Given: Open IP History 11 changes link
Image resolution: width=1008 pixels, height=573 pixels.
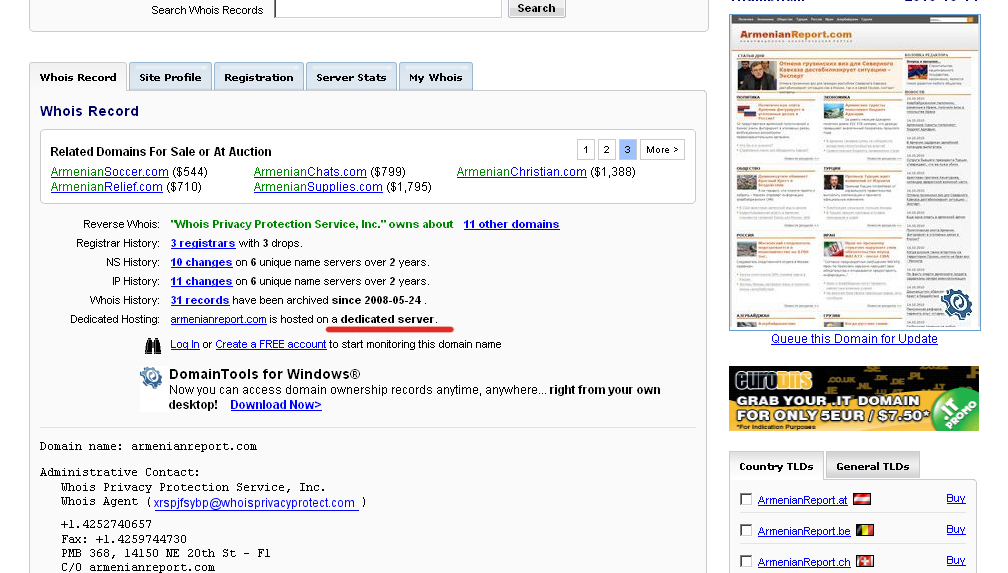Looking at the screenshot, I should (201, 281).
